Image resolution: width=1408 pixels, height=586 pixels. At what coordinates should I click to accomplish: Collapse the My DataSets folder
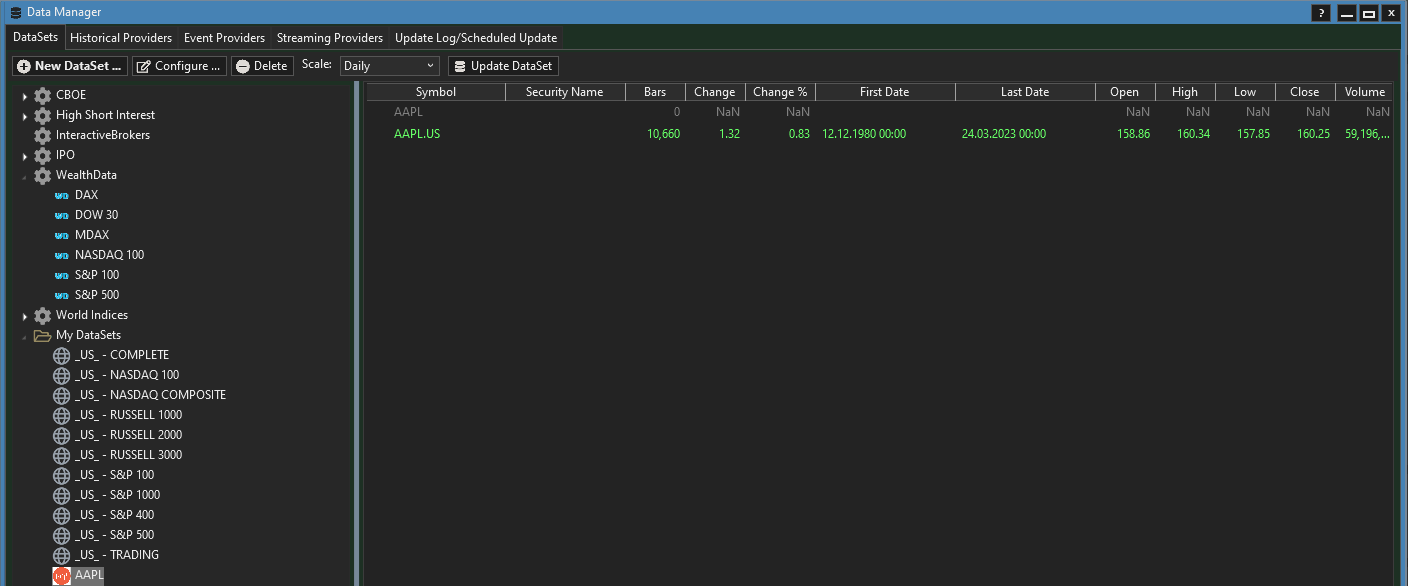coord(25,336)
